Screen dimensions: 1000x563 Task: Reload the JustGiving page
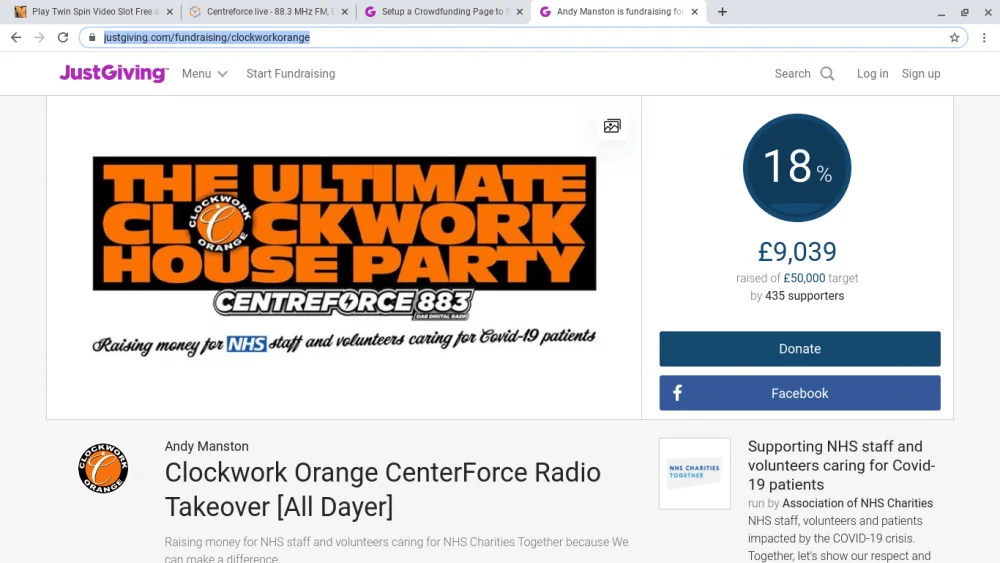pos(62,38)
